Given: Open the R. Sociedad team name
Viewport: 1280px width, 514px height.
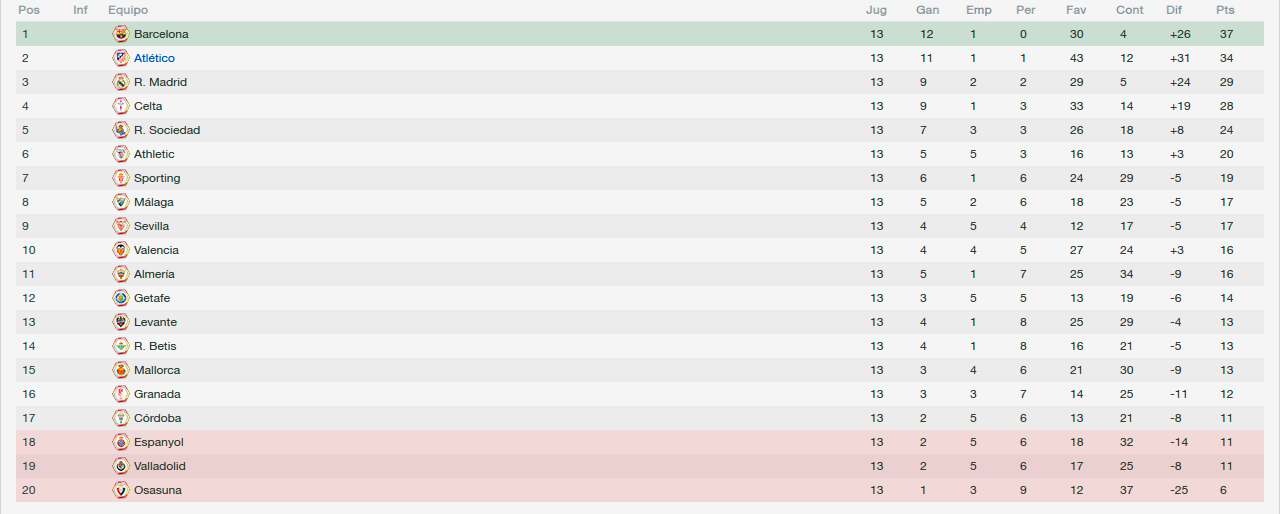Looking at the screenshot, I should (x=167, y=130).
